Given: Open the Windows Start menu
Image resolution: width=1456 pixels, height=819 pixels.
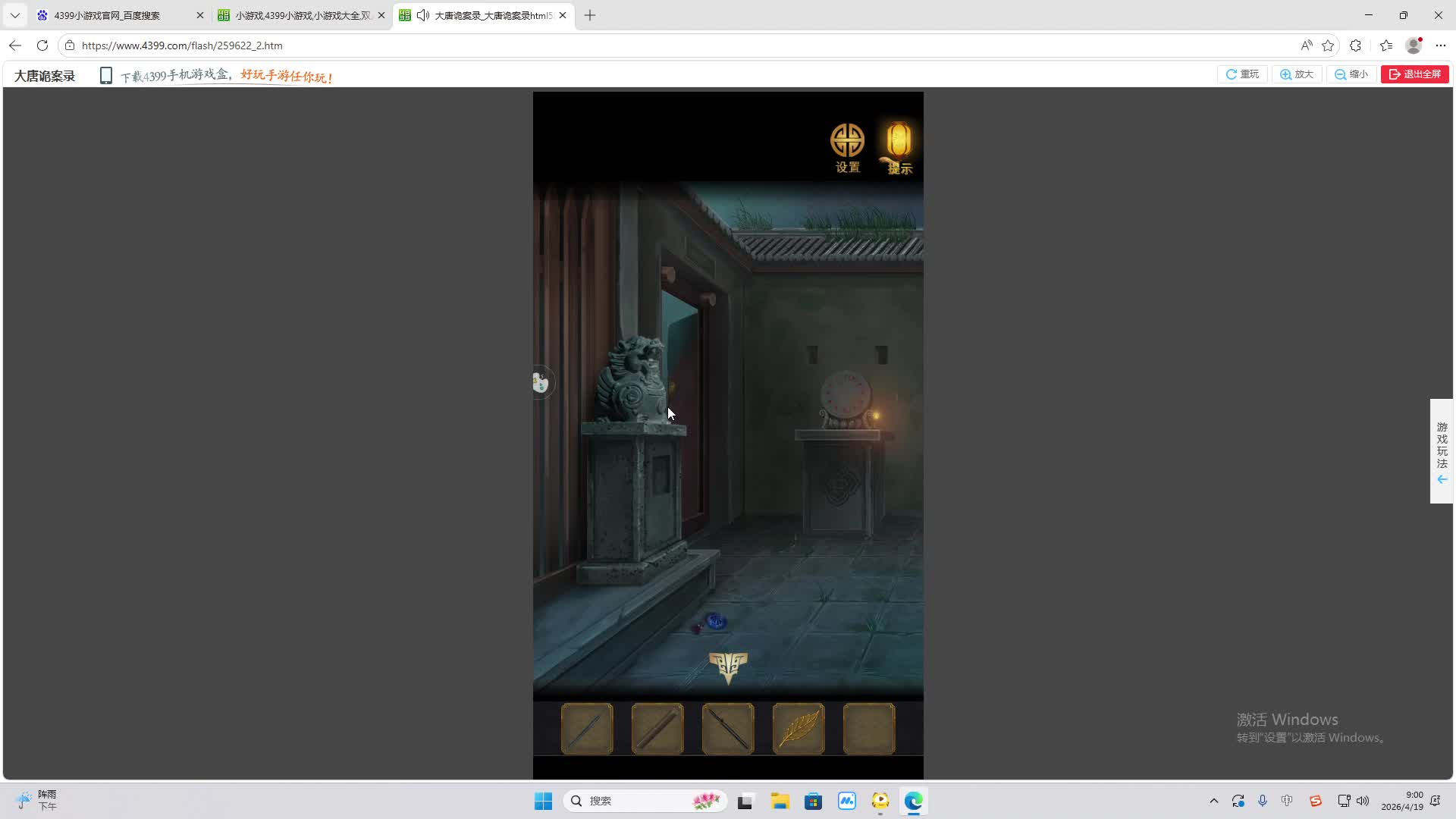Looking at the screenshot, I should (543, 801).
